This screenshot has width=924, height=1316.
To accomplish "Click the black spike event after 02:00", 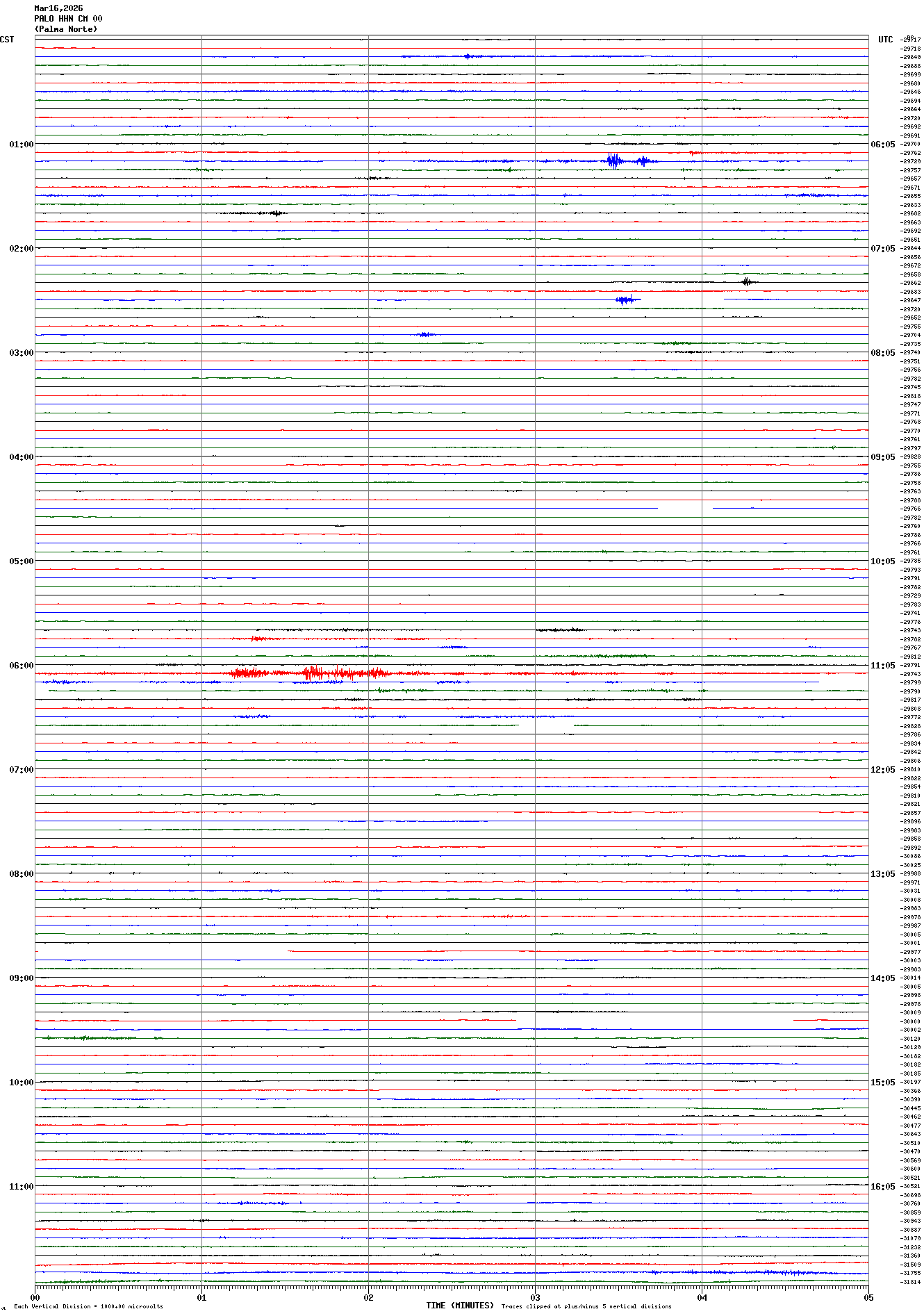I will point(746,281).
